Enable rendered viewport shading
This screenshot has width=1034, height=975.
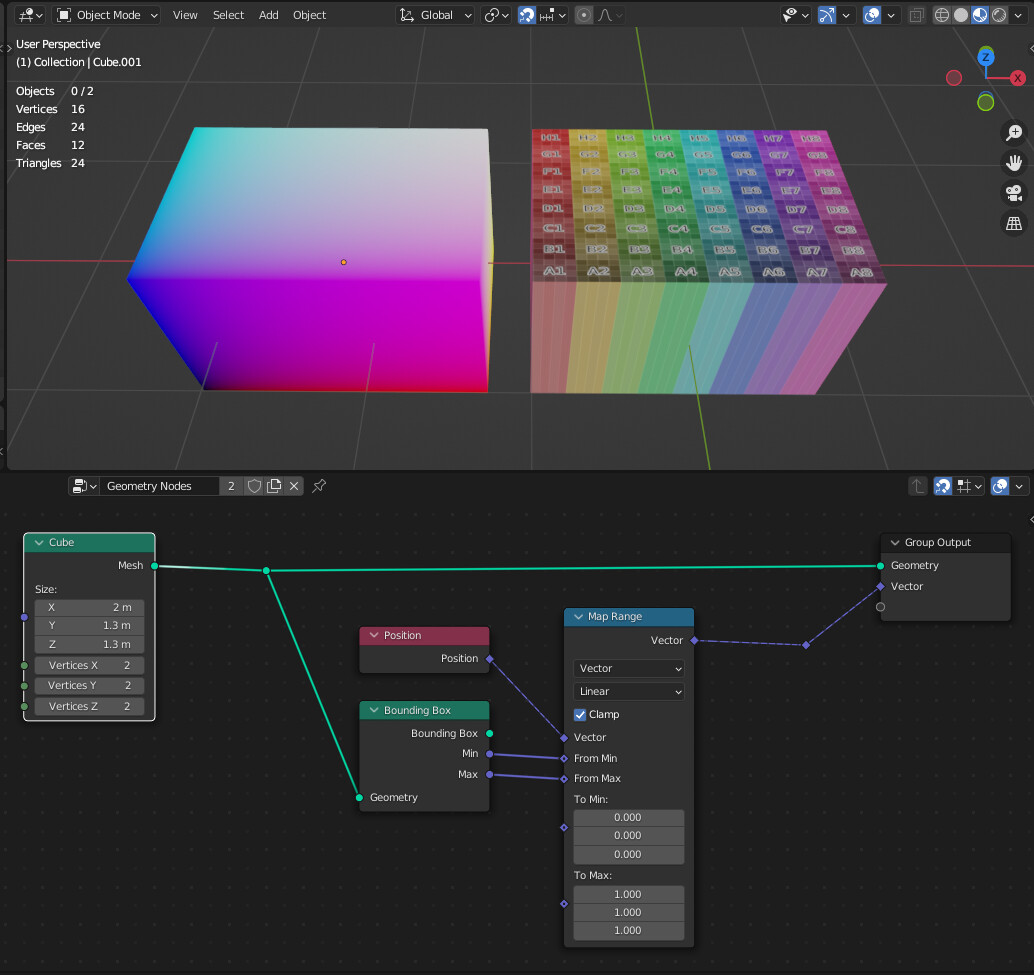[997, 14]
